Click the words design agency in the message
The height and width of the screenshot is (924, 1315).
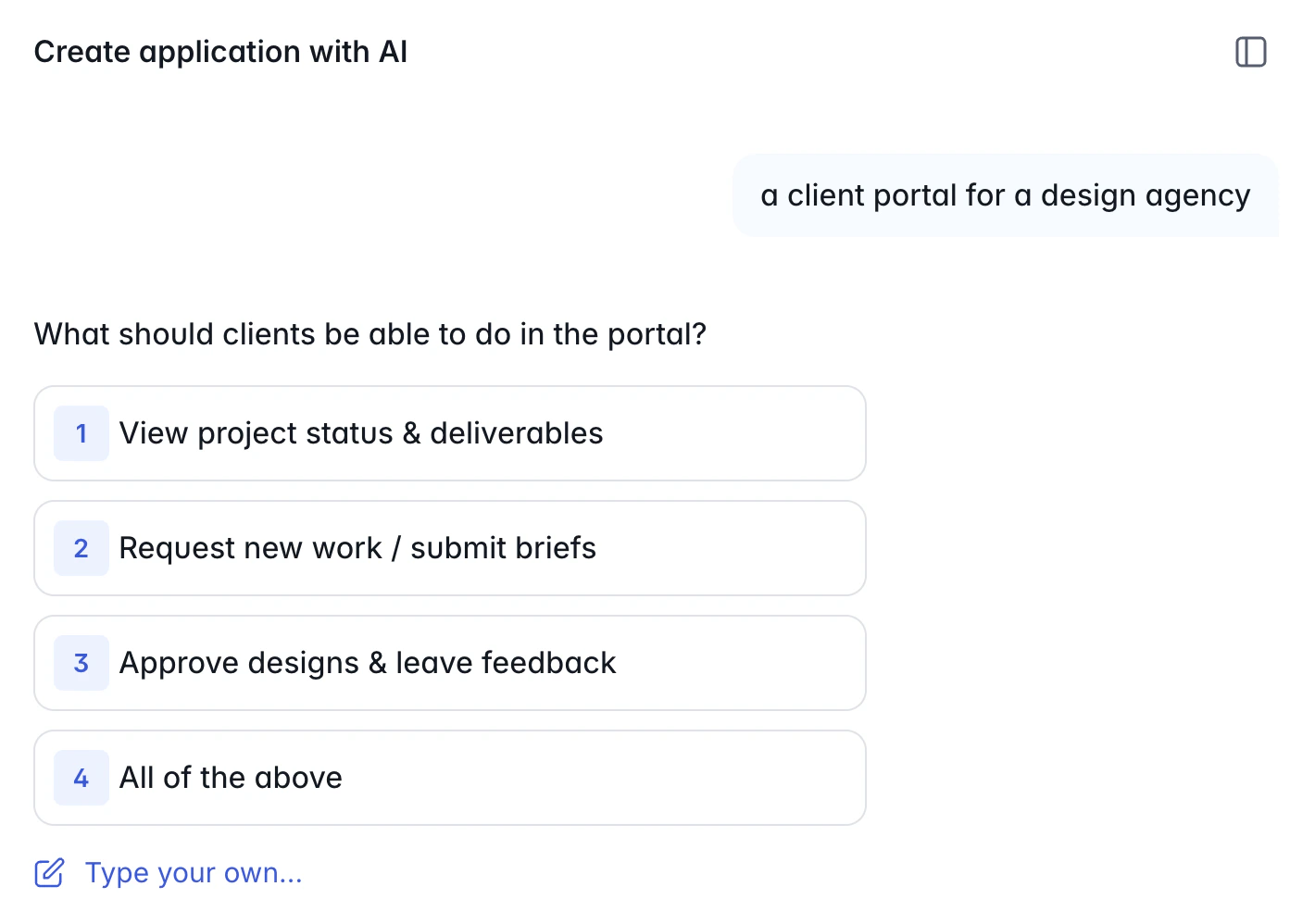(1145, 195)
